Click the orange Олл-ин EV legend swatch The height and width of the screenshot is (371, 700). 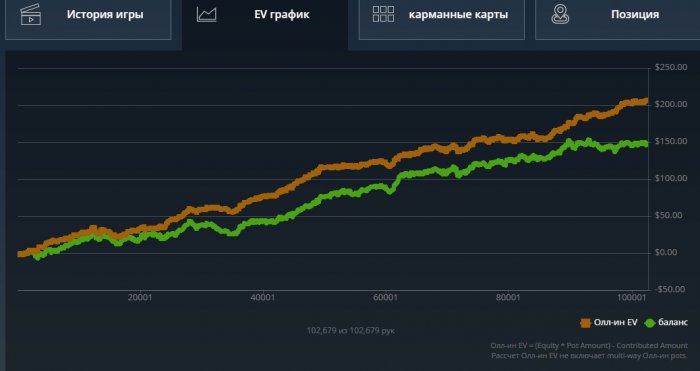point(585,323)
